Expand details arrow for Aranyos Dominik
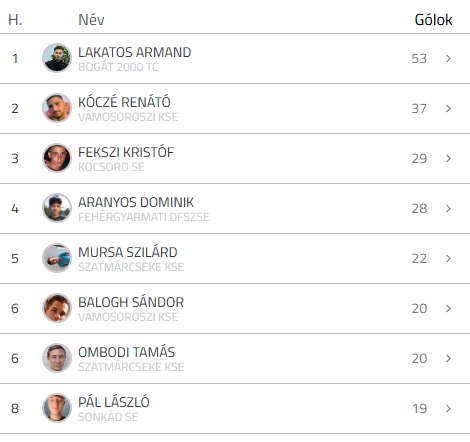Screen dimensions: 470x442 (448, 208)
